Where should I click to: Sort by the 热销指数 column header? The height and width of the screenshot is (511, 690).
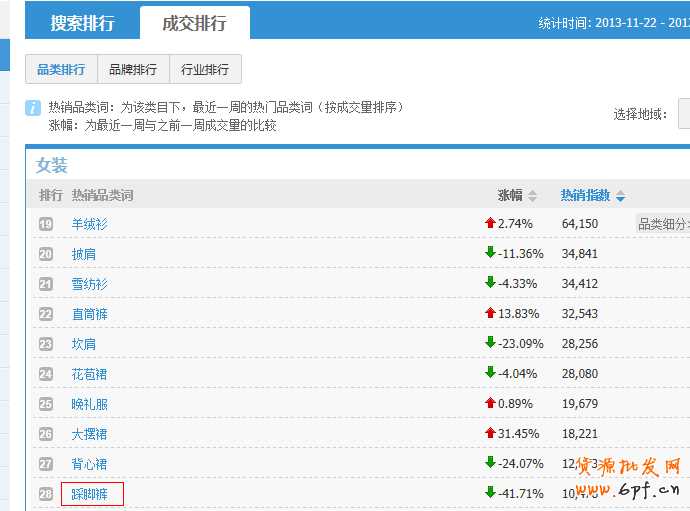tap(585, 195)
